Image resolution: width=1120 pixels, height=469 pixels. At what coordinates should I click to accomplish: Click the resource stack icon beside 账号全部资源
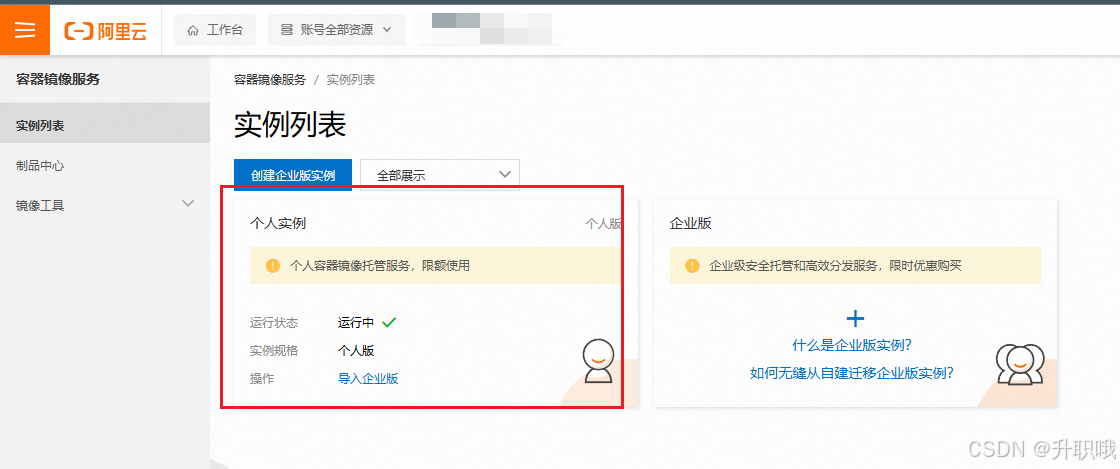[286, 30]
